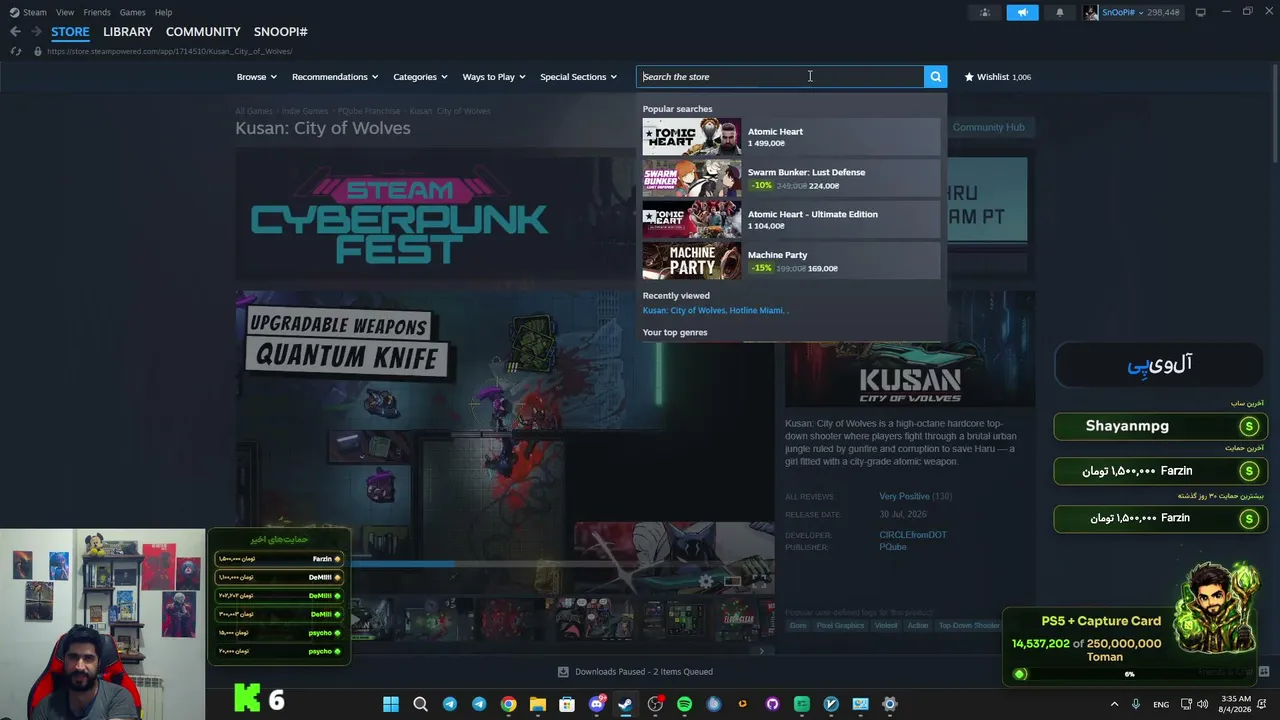Viewport: 1280px width, 720px height.
Task: Open Spotify from the taskbar
Action: [x=684, y=704]
